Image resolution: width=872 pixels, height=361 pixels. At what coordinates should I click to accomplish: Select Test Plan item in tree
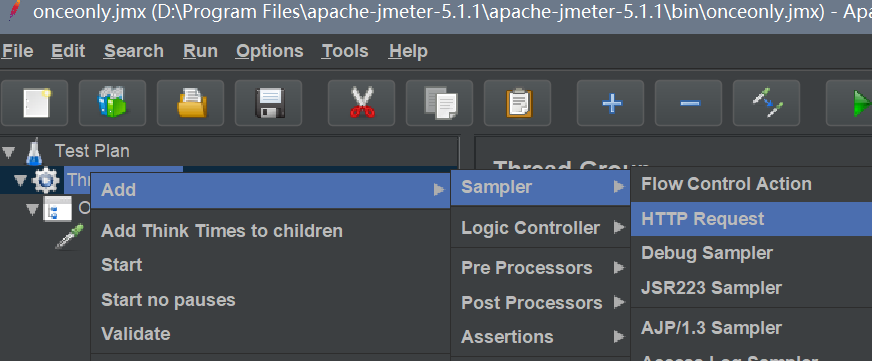click(92, 151)
